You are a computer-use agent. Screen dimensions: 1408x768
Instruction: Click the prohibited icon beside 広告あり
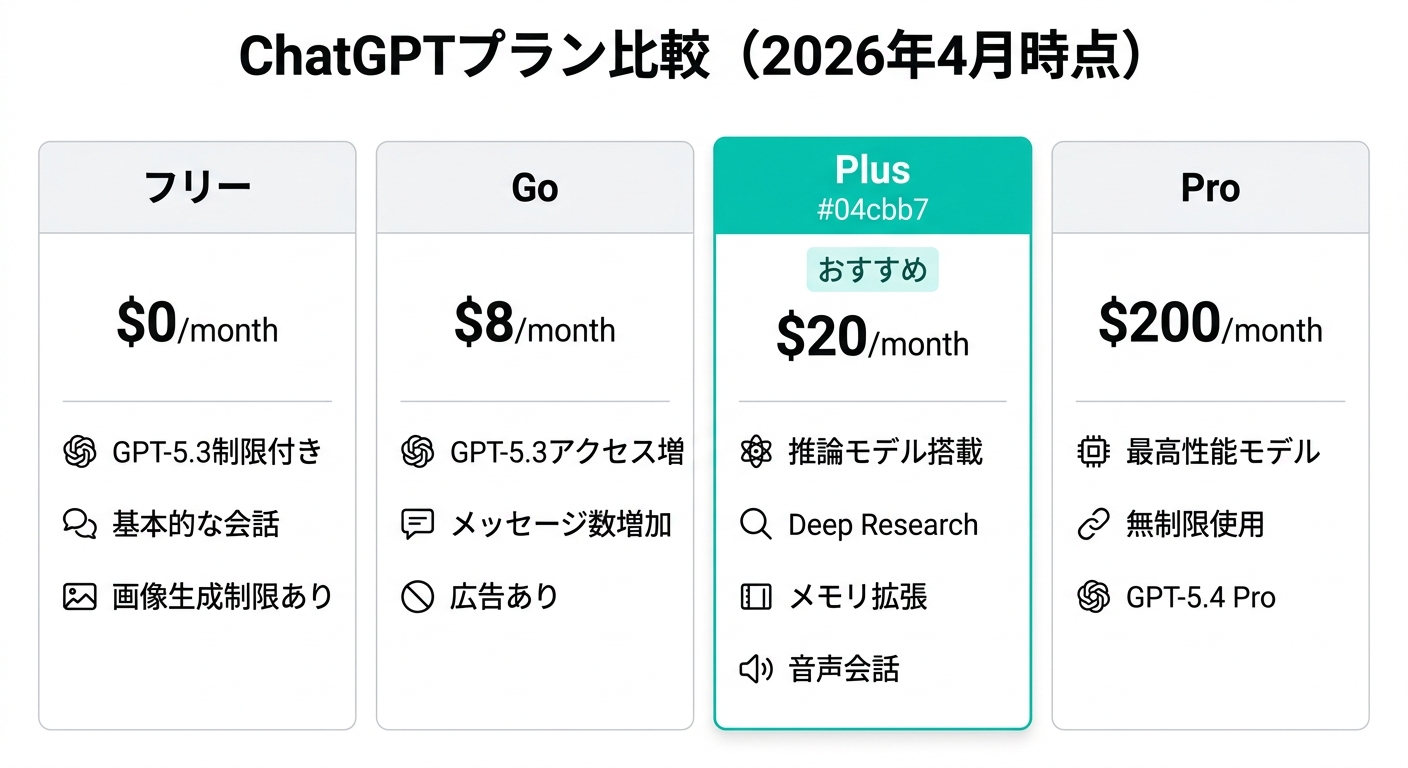(x=417, y=597)
